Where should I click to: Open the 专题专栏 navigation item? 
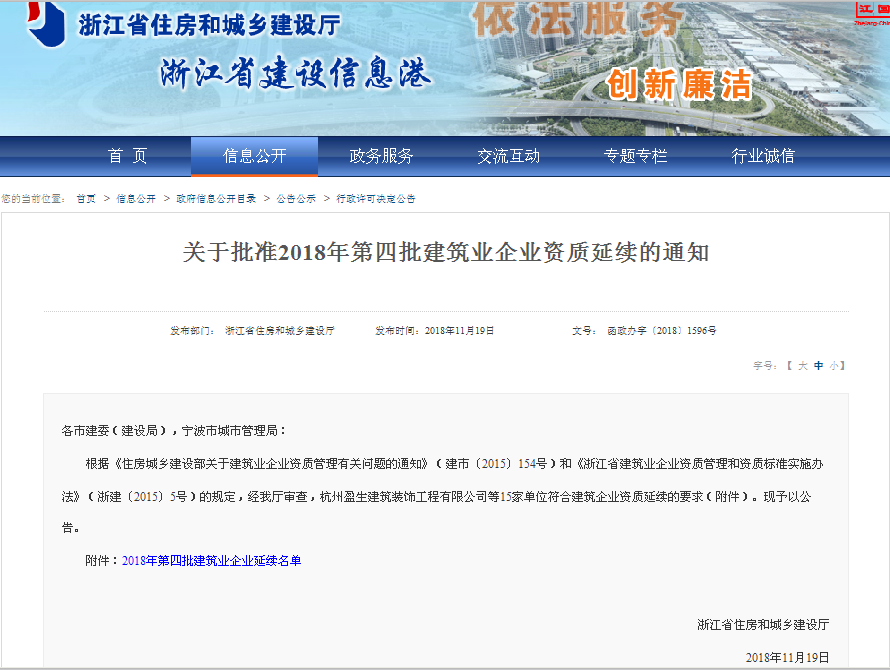(635, 156)
